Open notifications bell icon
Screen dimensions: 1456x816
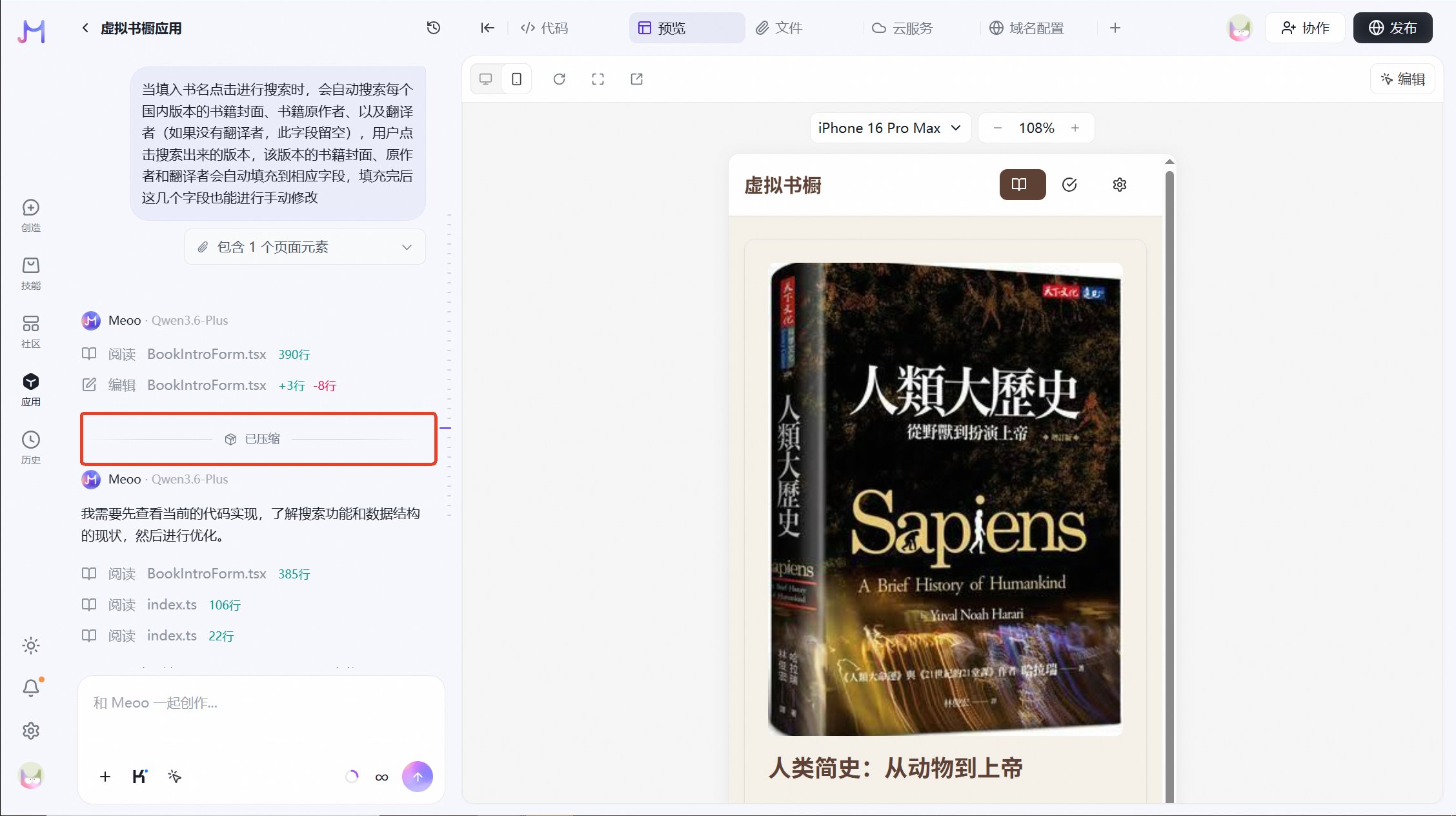coord(31,688)
